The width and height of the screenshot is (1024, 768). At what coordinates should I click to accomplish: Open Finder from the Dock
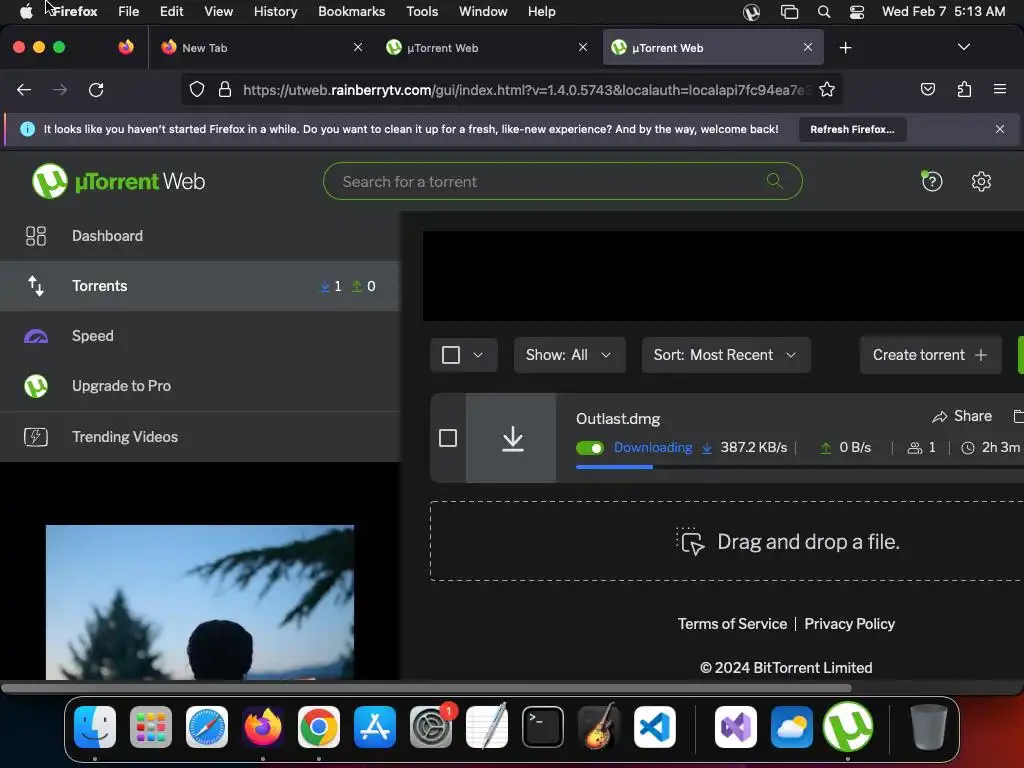(95, 727)
